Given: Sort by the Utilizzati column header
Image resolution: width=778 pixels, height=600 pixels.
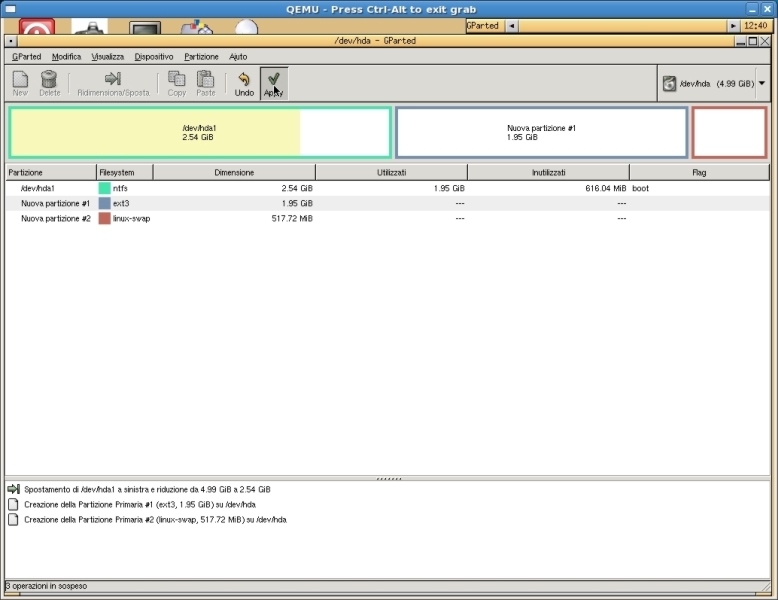Looking at the screenshot, I should (x=391, y=172).
